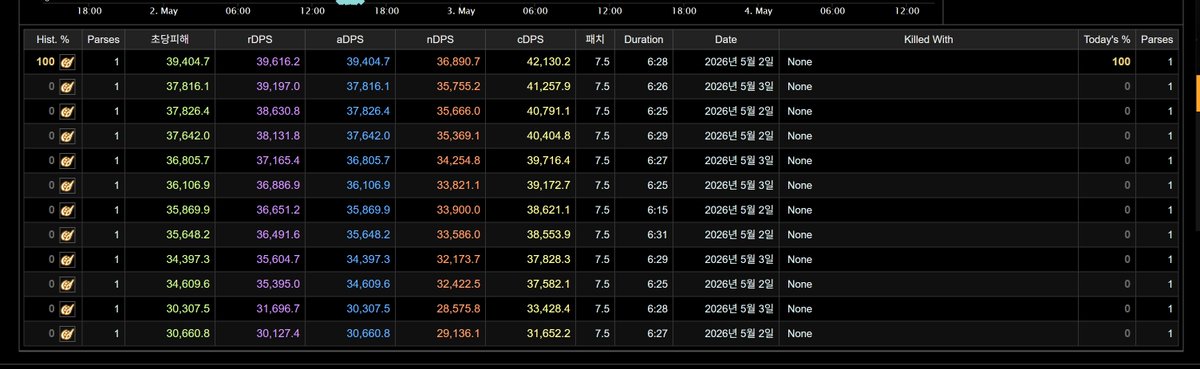Viewport: 1200px width, 369px height.
Task: Click the nDPS value 36,890.7
Action: (459, 62)
